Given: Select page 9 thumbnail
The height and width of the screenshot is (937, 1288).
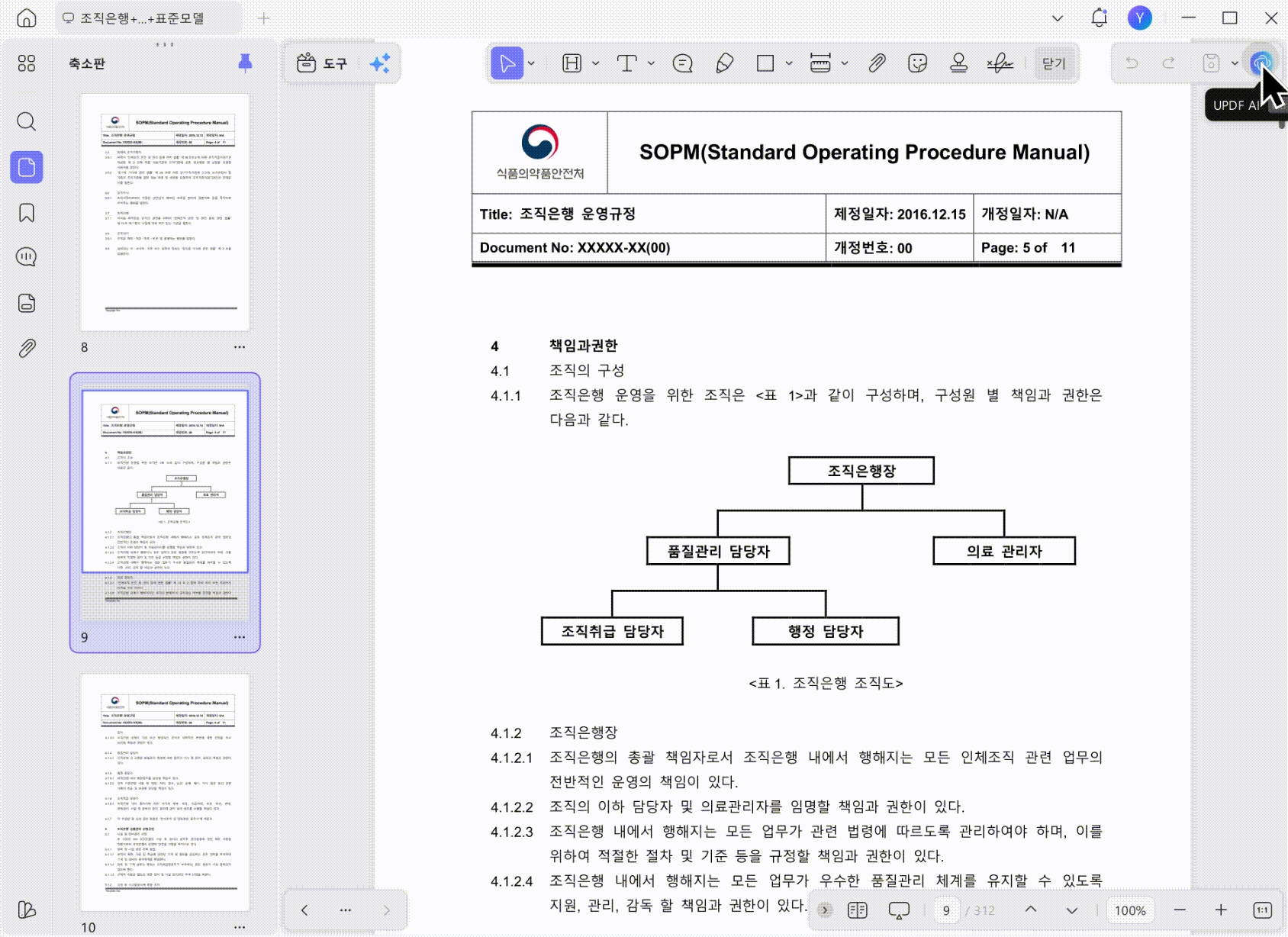Looking at the screenshot, I should (165, 504).
